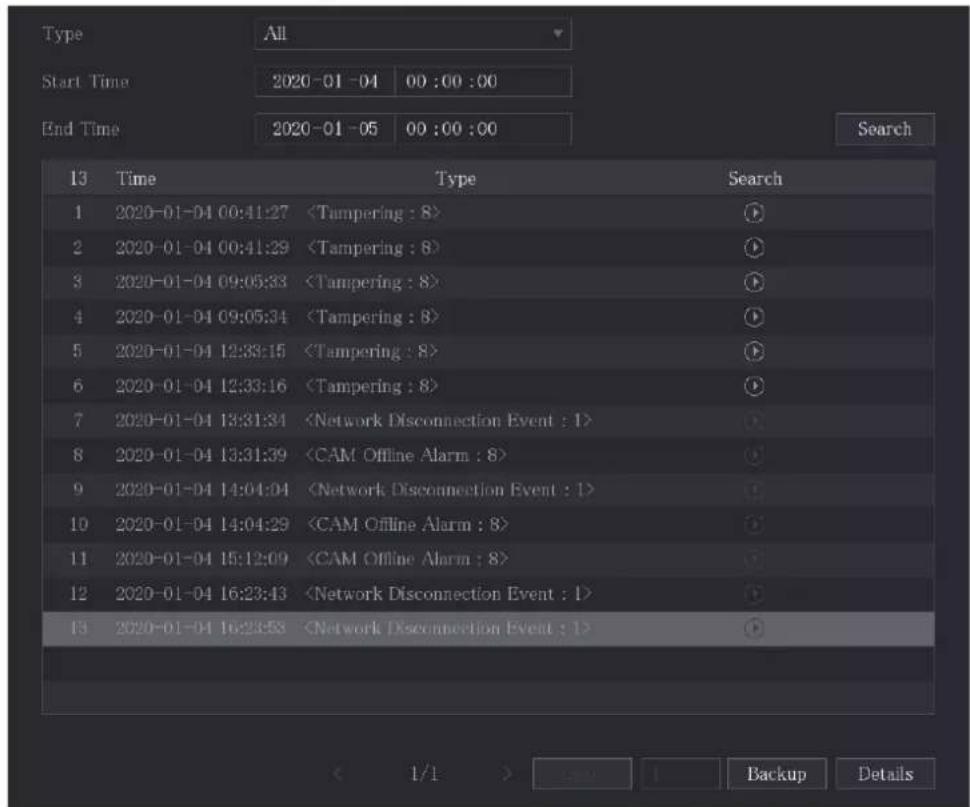
Task: Play recording for event at 09:05:34
Action: pos(753,317)
